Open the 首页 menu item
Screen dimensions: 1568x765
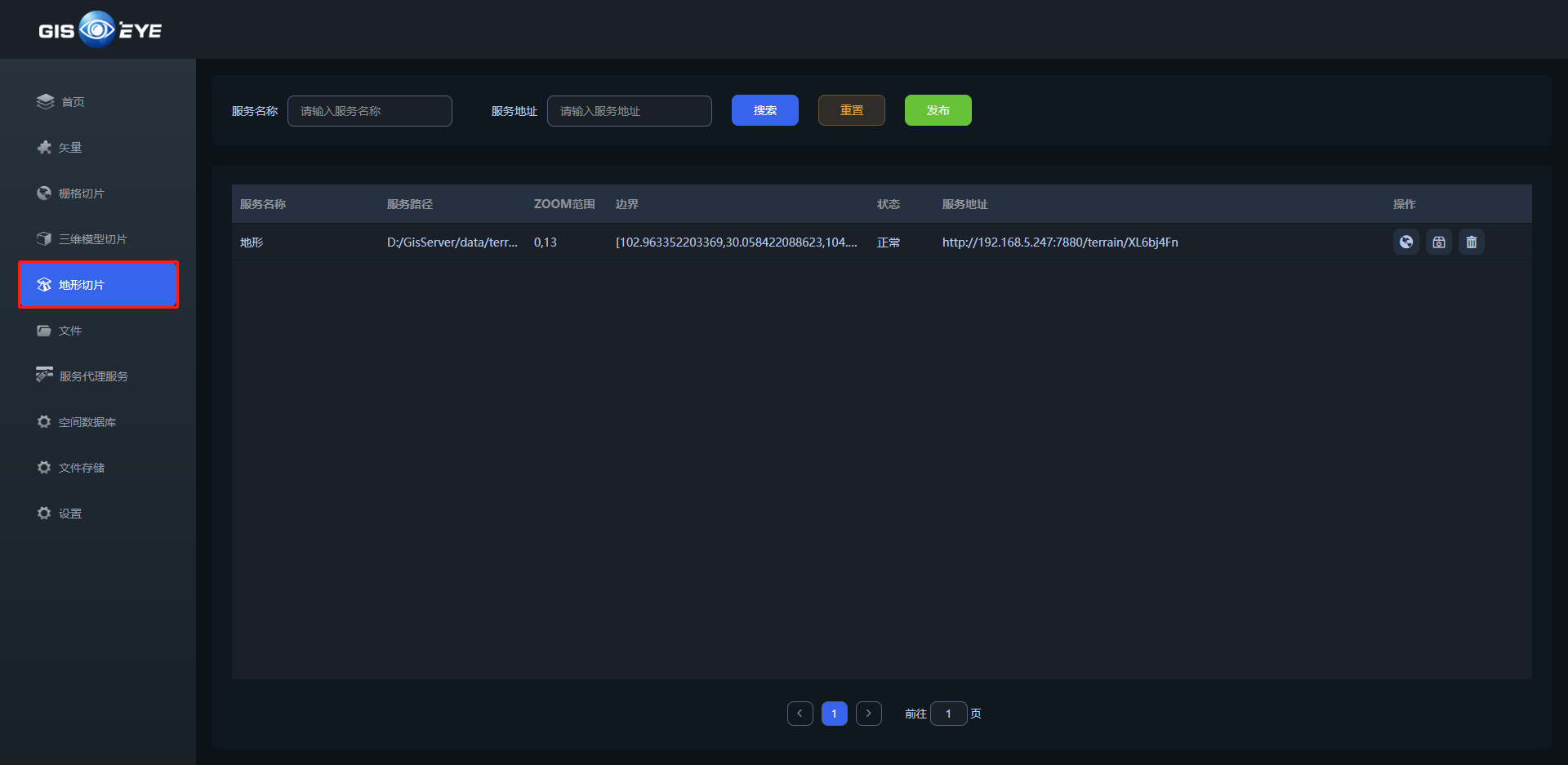click(x=98, y=101)
